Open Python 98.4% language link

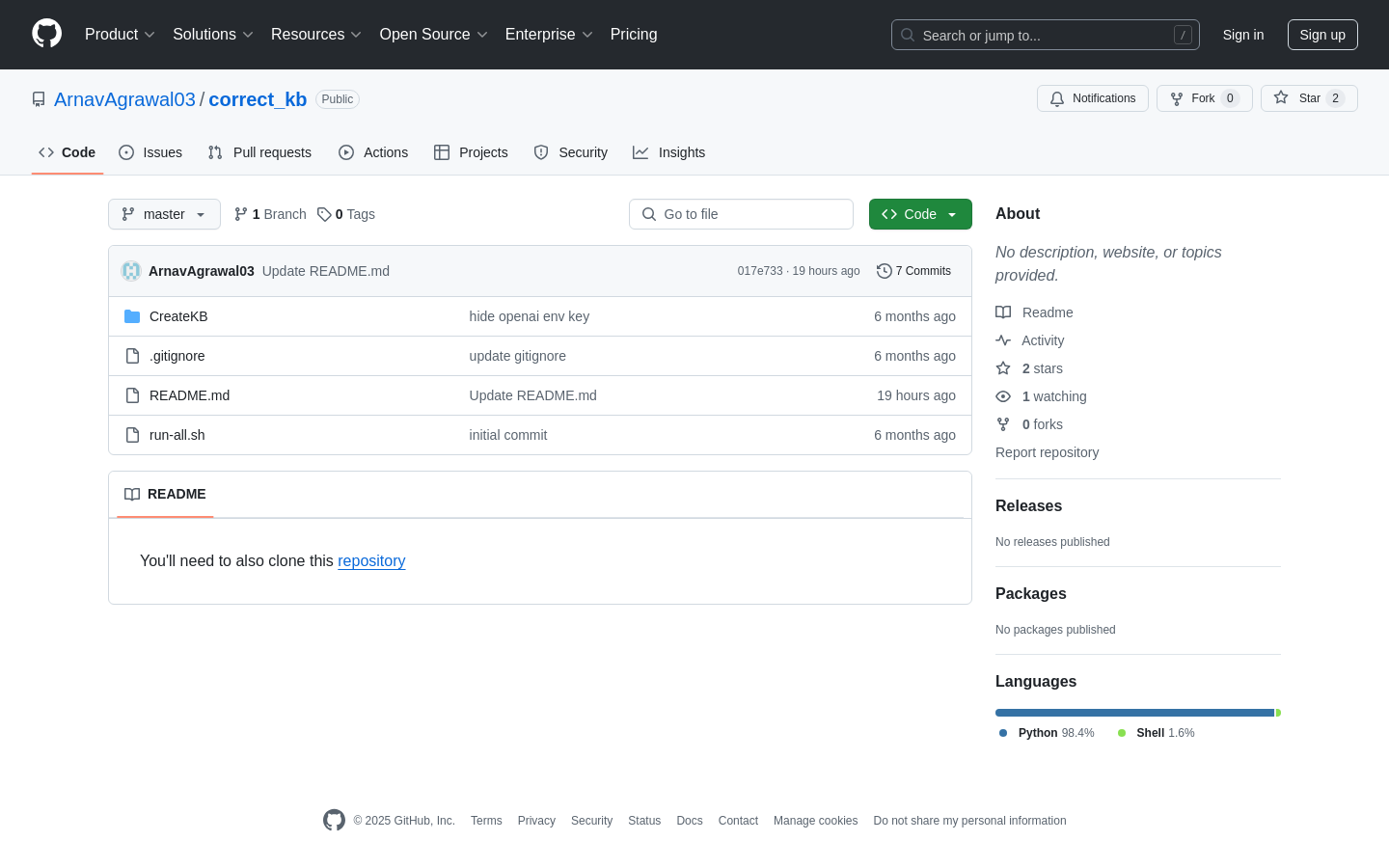(1047, 733)
